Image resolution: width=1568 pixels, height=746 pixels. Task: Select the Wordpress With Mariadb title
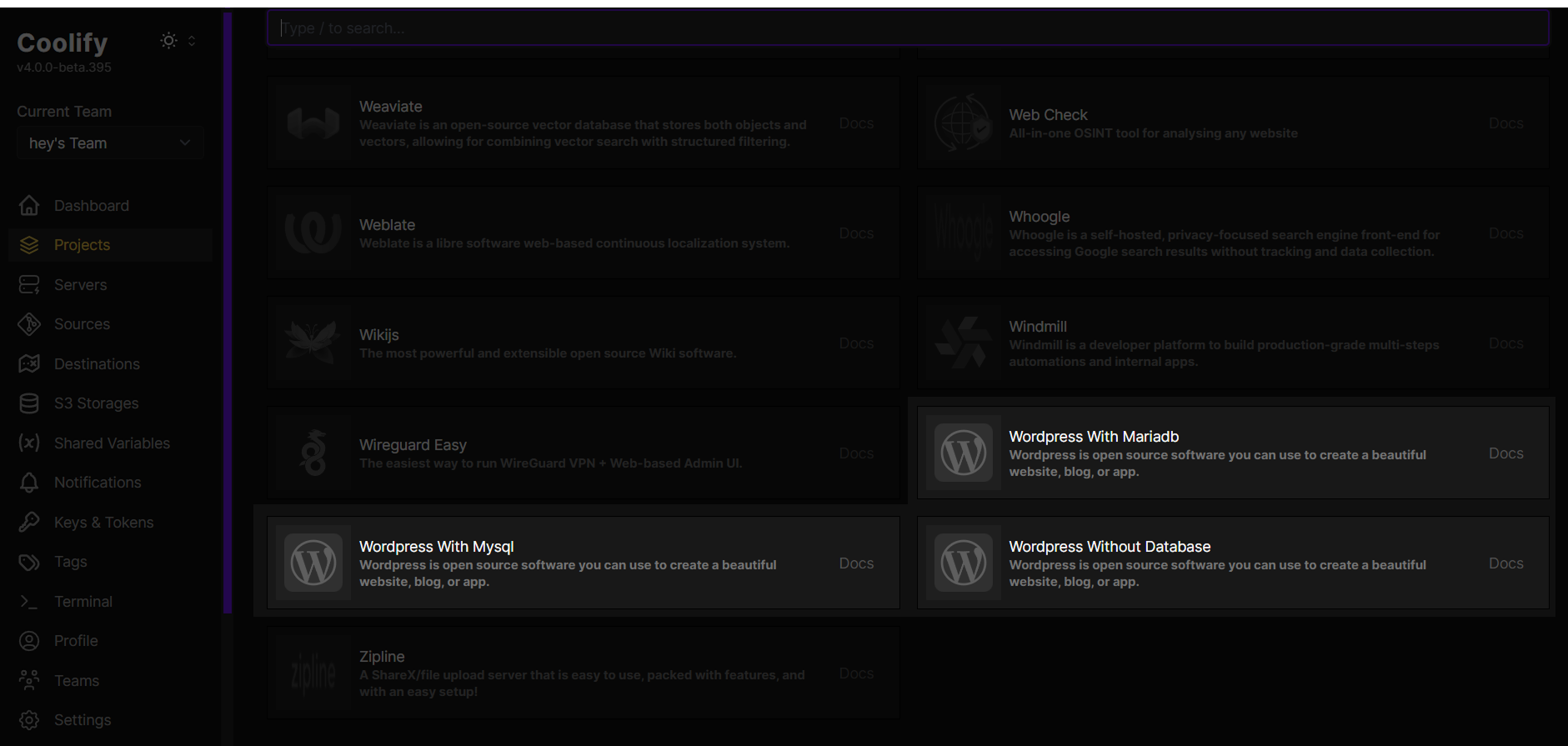[1094, 437]
